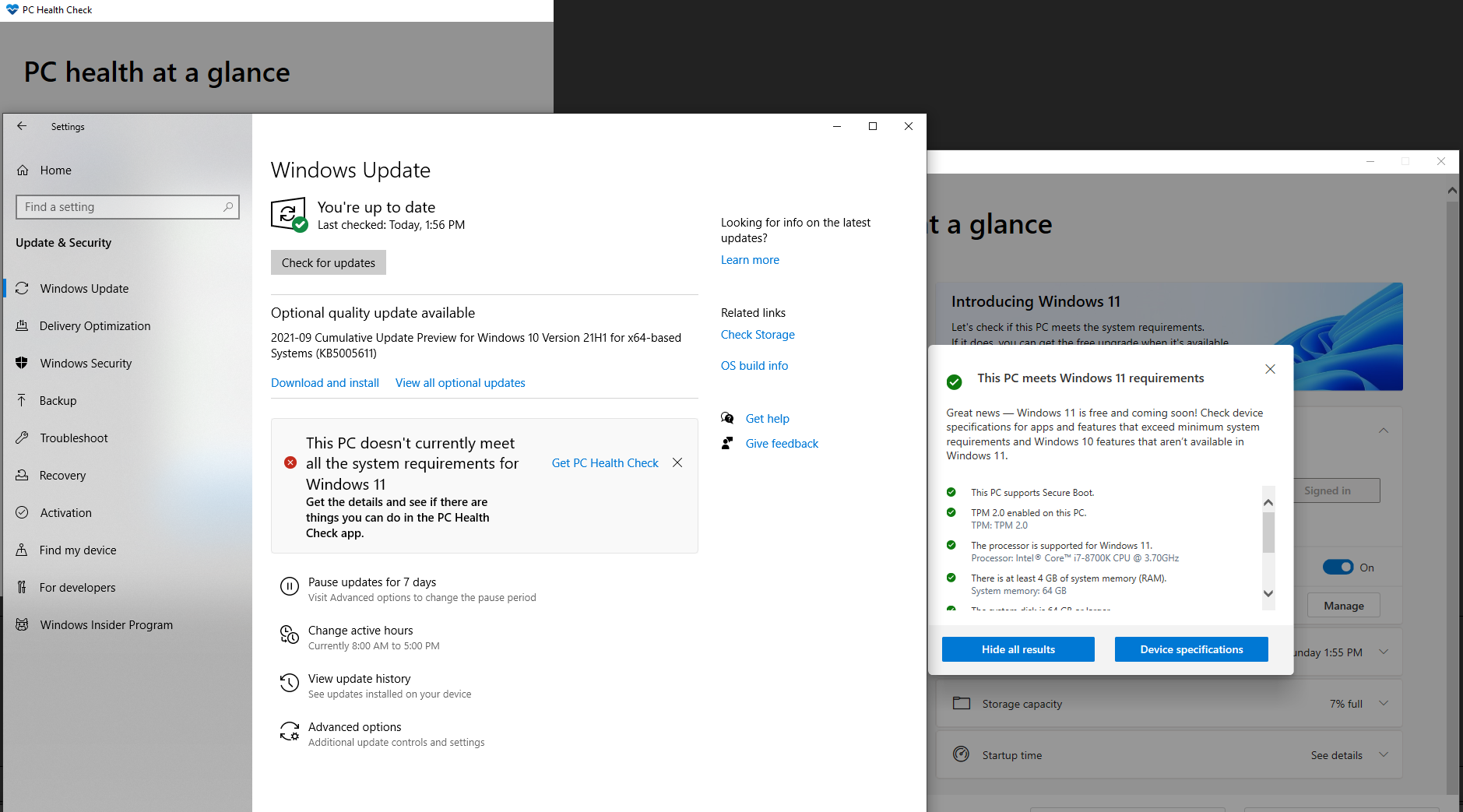The width and height of the screenshot is (1463, 812).
Task: Click Hide all results button
Action: click(x=1018, y=649)
